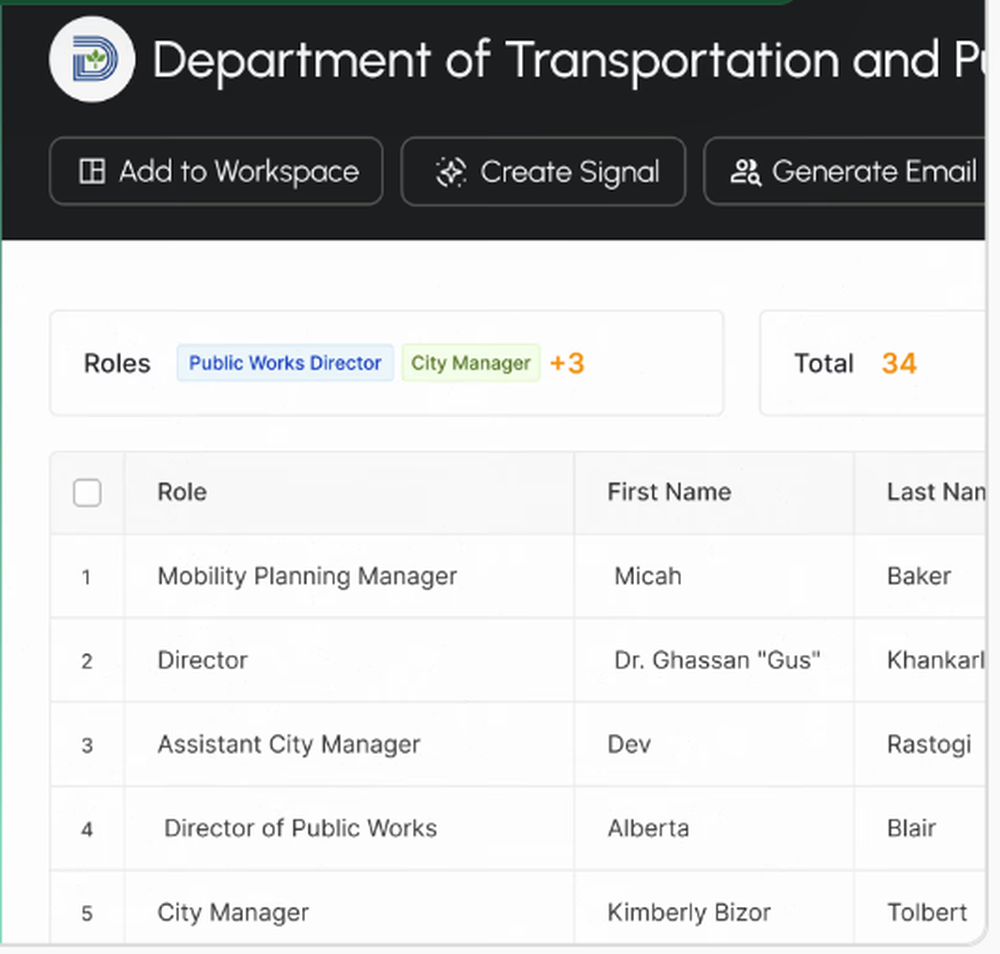1000x954 pixels.
Task: Select the Public Works Director role chip
Action: 284,363
